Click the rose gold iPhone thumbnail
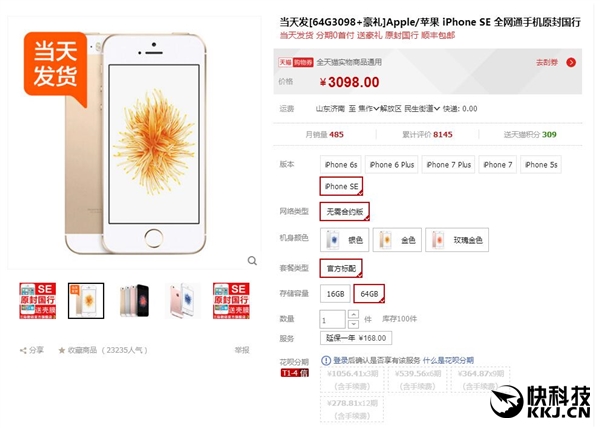 (183, 301)
